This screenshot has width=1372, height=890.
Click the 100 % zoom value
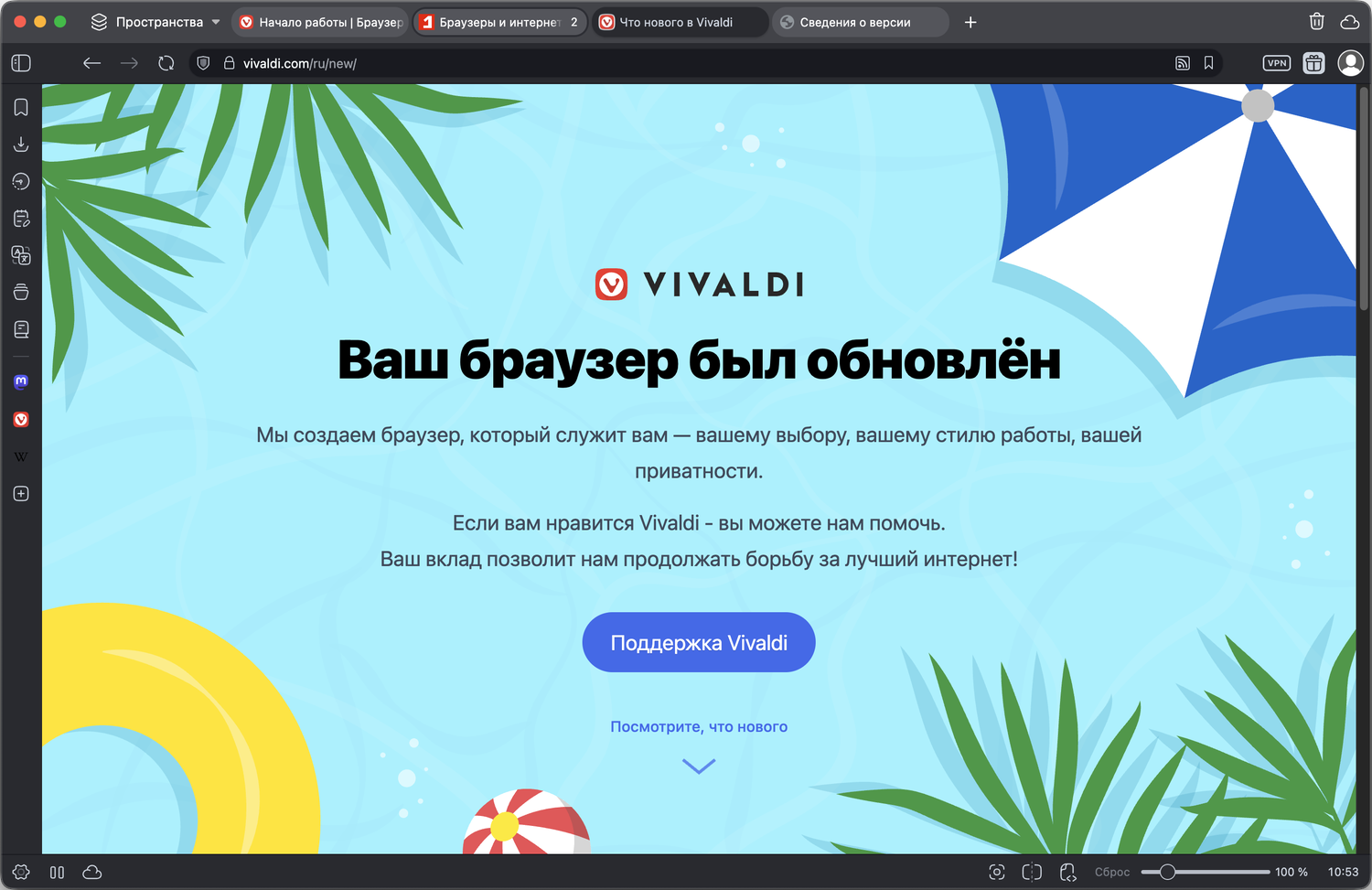click(x=1292, y=873)
